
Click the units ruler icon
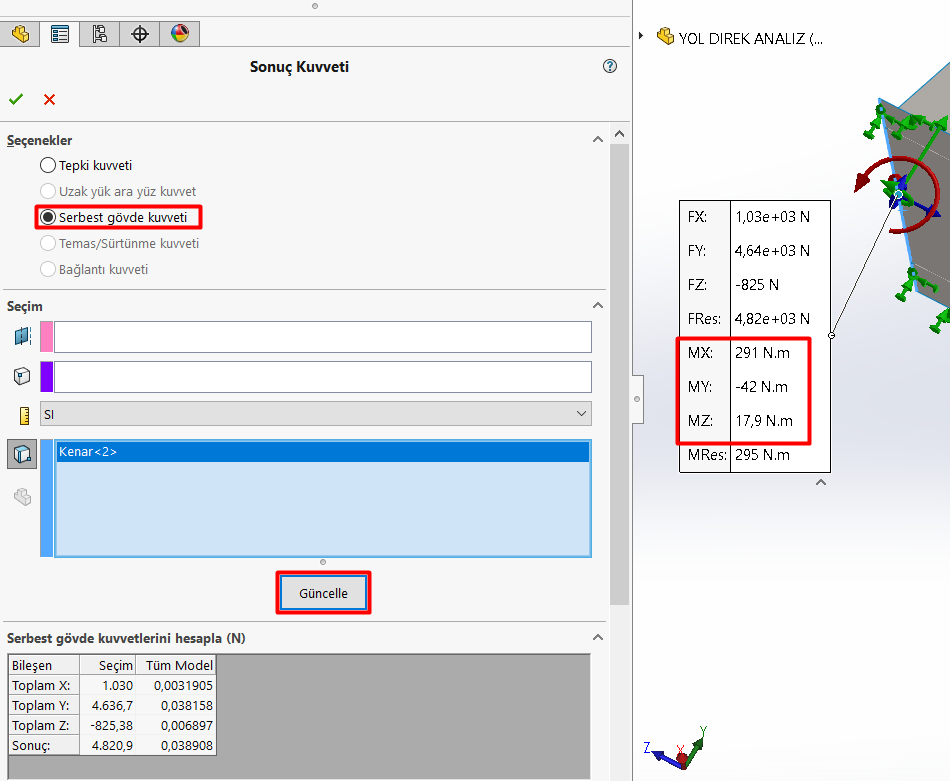tap(24, 415)
